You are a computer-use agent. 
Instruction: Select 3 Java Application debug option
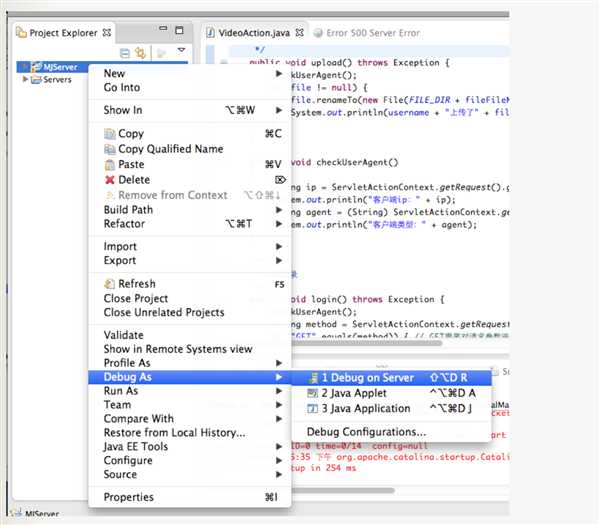click(x=391, y=408)
